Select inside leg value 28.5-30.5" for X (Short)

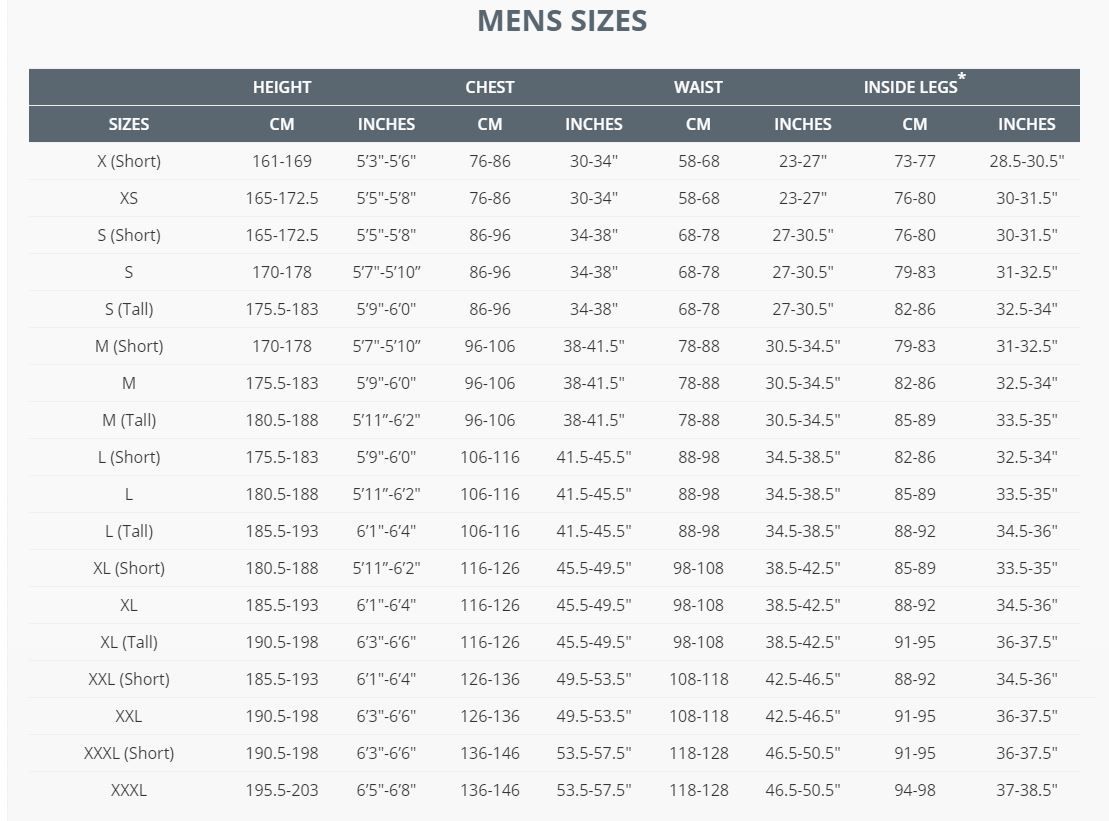click(x=1026, y=161)
